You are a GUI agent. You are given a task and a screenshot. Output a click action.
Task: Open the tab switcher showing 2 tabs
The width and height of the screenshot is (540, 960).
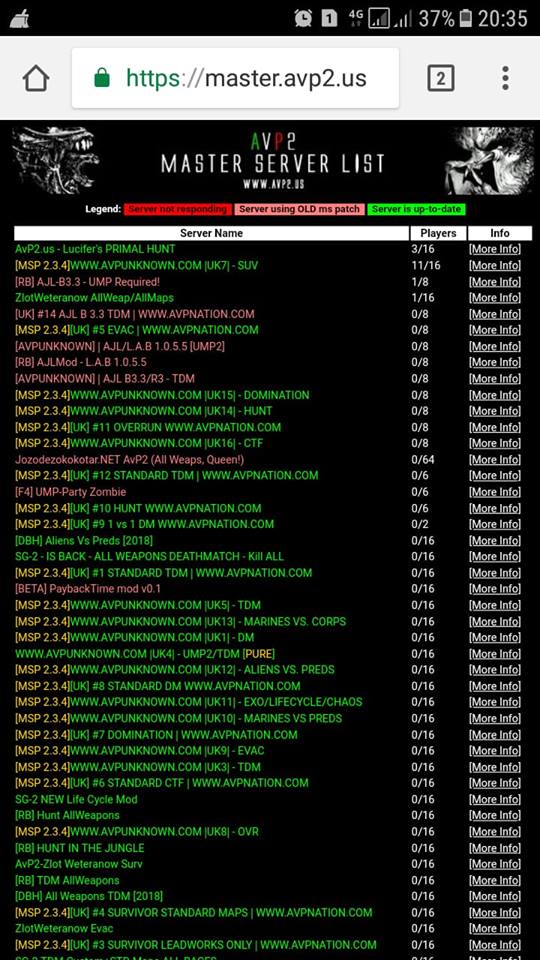coord(440,78)
